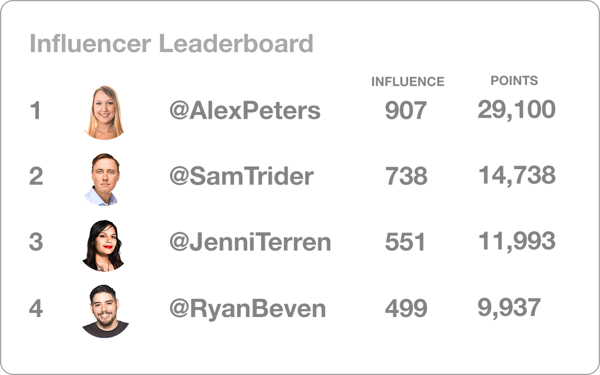Viewport: 600px width, 375px height.
Task: Click influence score 738
Action: (406, 176)
